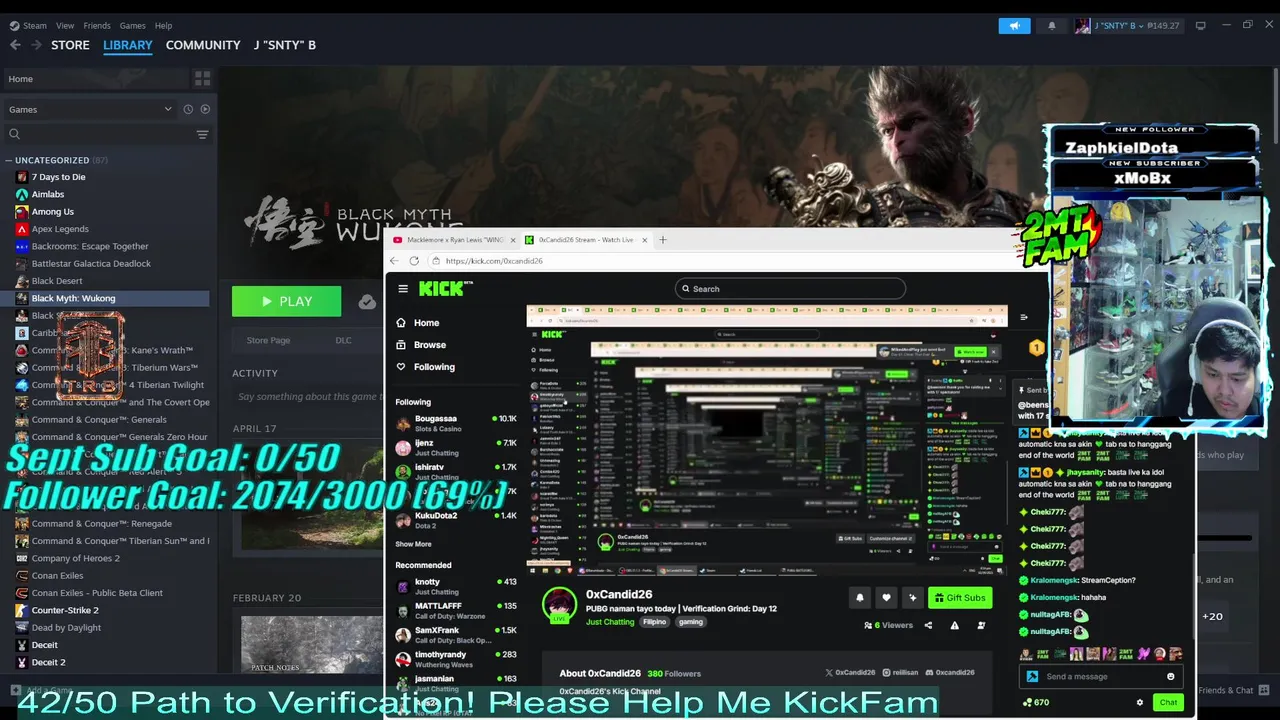1280x720 pixels.
Task: Open the View menu in Steam
Action: (x=65, y=25)
